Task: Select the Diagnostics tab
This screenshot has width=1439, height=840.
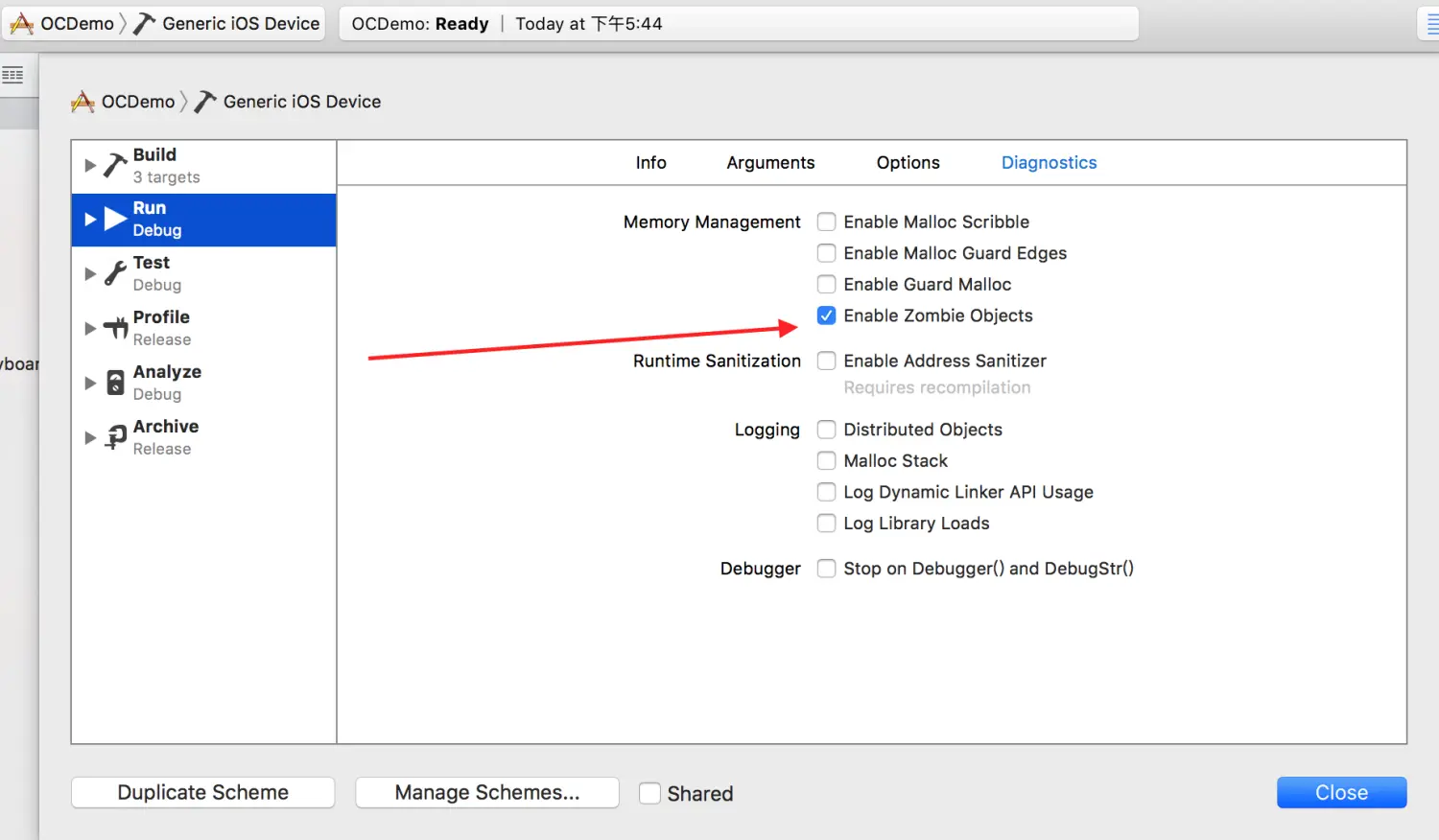Action: 1049,163
